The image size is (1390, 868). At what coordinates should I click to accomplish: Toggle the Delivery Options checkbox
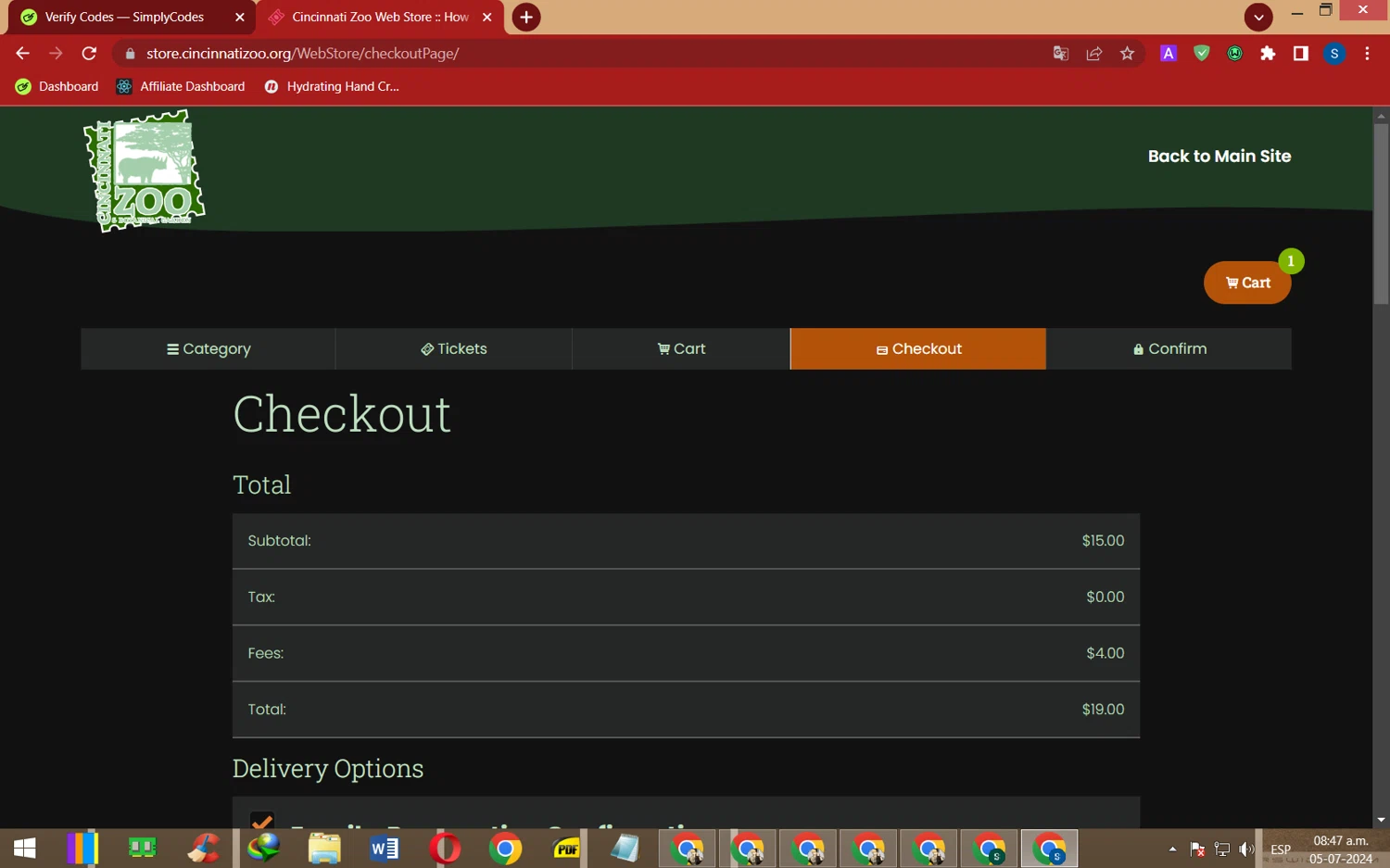tap(262, 821)
